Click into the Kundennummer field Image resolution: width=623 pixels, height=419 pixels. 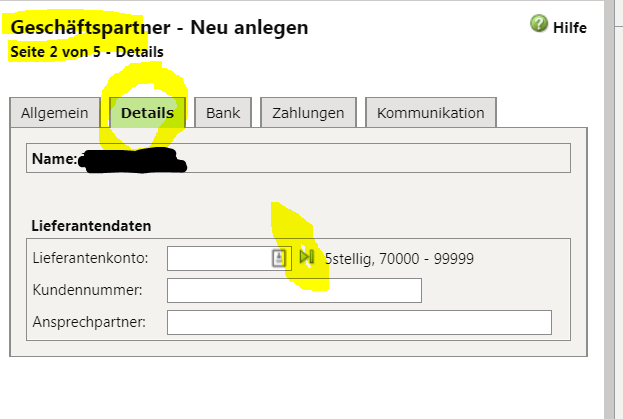[294, 290]
